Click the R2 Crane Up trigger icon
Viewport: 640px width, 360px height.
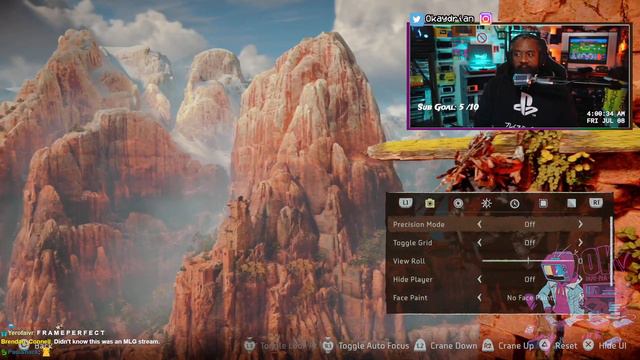[488, 346]
